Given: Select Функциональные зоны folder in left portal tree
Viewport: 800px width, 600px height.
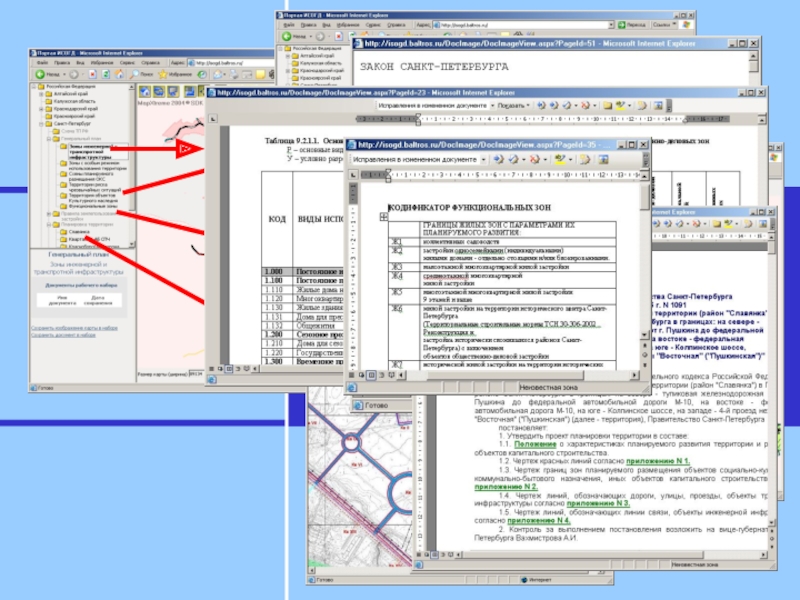Looking at the screenshot, I should pyautogui.click(x=88, y=206).
